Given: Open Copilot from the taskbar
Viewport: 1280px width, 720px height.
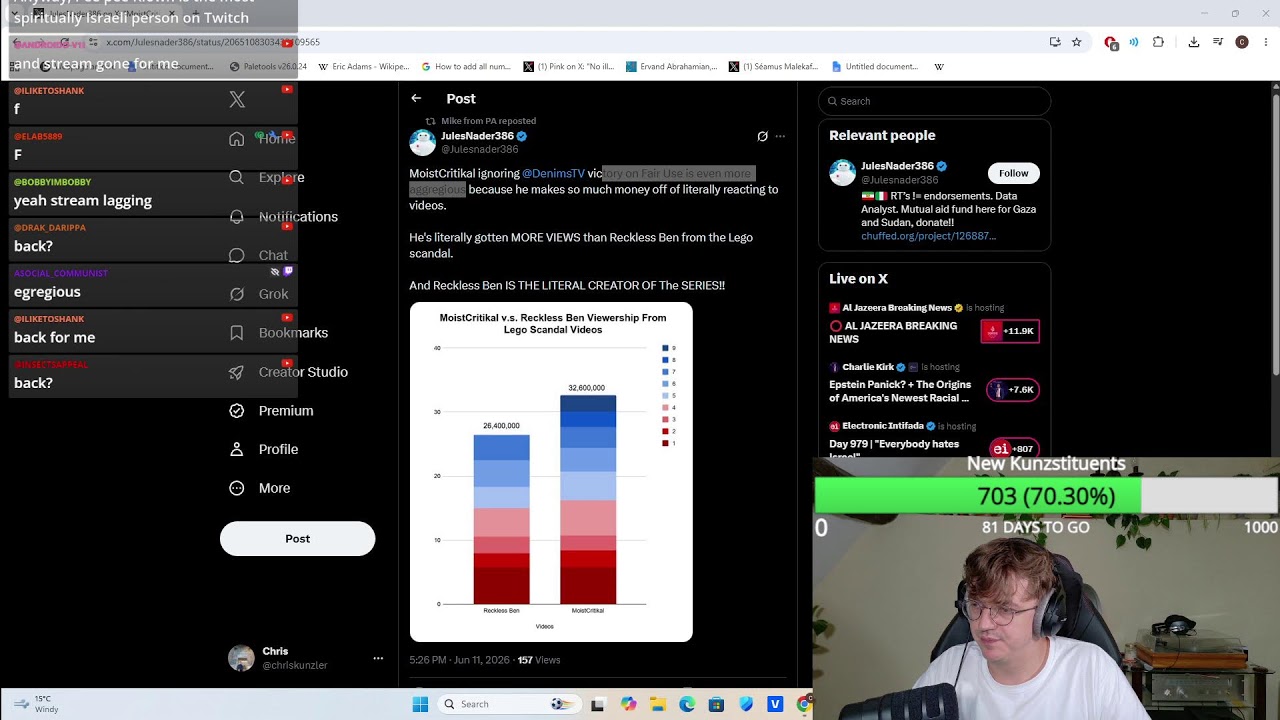Looking at the screenshot, I should (628, 704).
